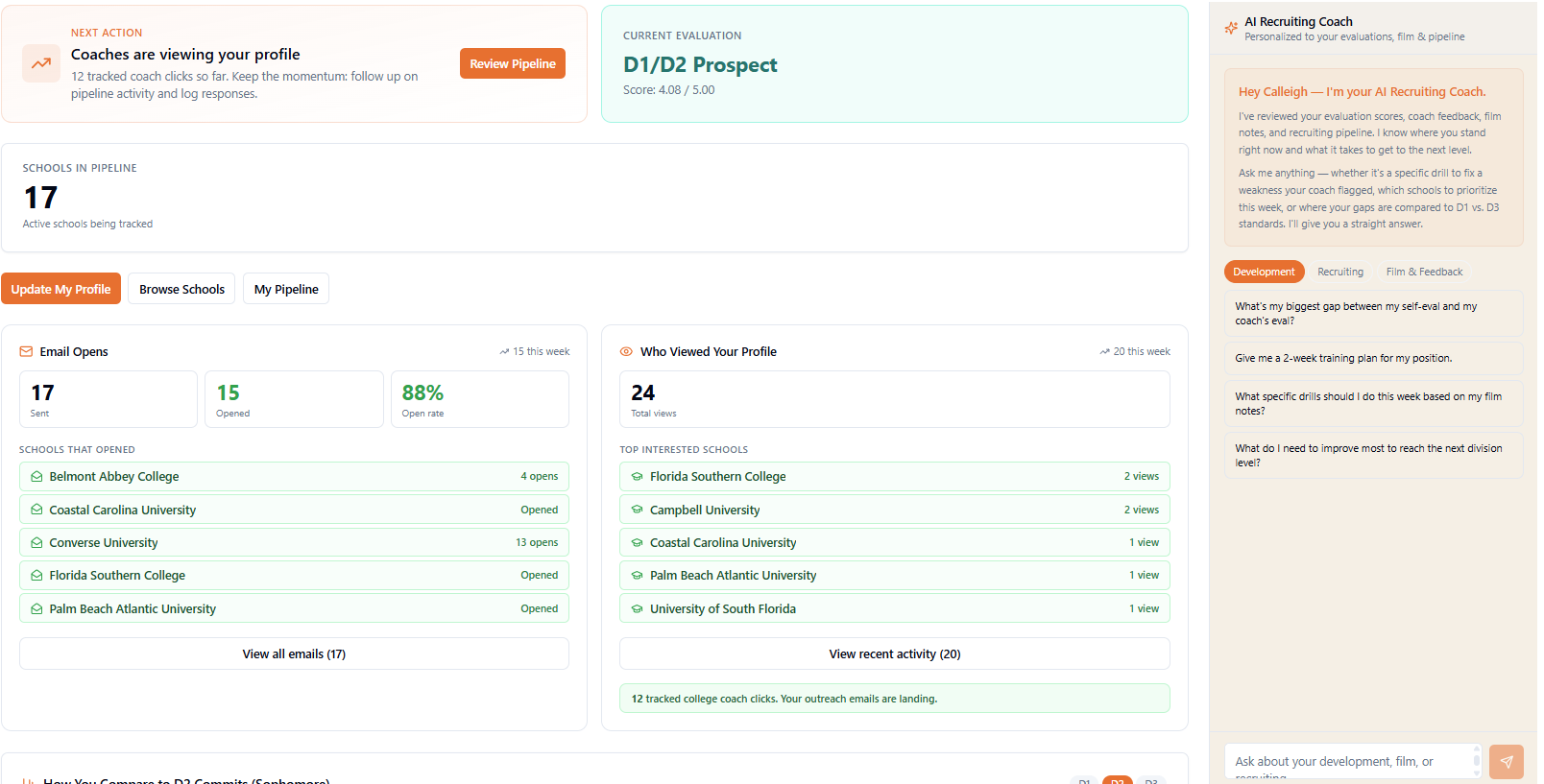Image resolution: width=1544 pixels, height=784 pixels.
Task: Click View all emails (17)
Action: tap(294, 653)
